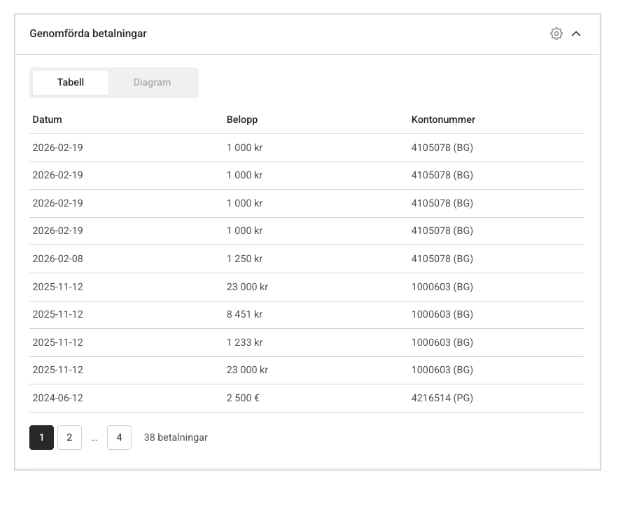
Task: Open the settings gear for Genomförda betalningar
Action: pos(556,34)
